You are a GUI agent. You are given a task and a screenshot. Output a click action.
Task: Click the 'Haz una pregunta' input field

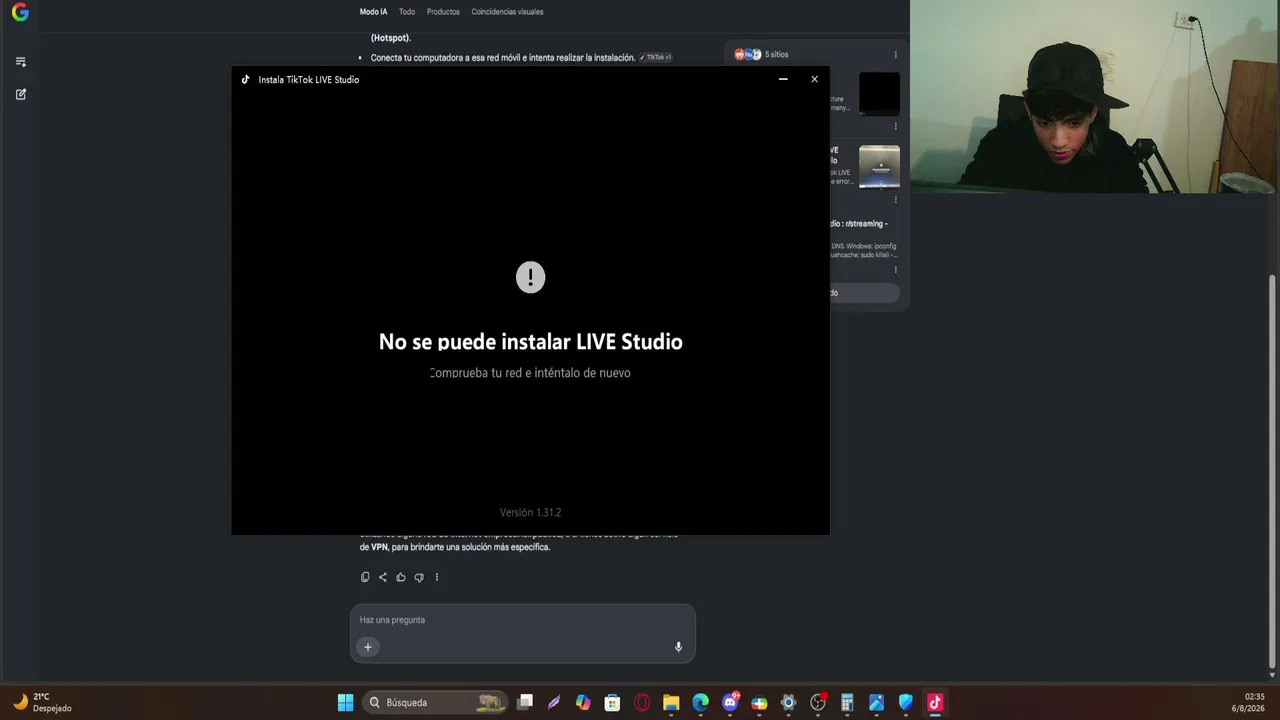coord(522,620)
